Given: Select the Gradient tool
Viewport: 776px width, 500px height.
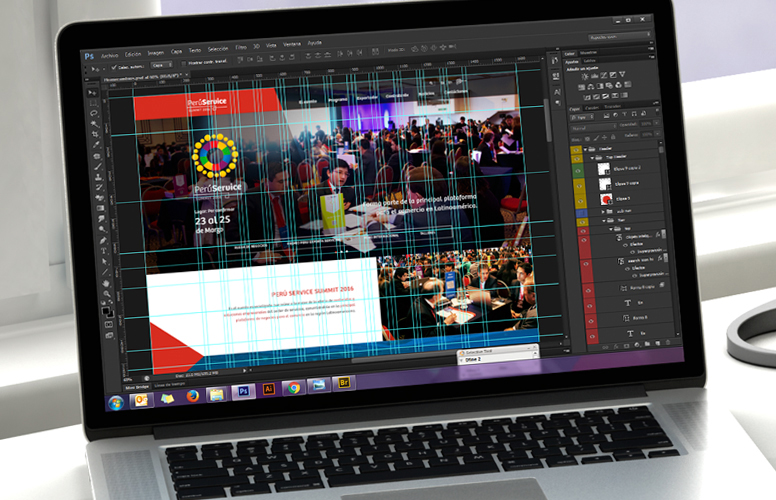Looking at the screenshot, I should pos(101,208).
